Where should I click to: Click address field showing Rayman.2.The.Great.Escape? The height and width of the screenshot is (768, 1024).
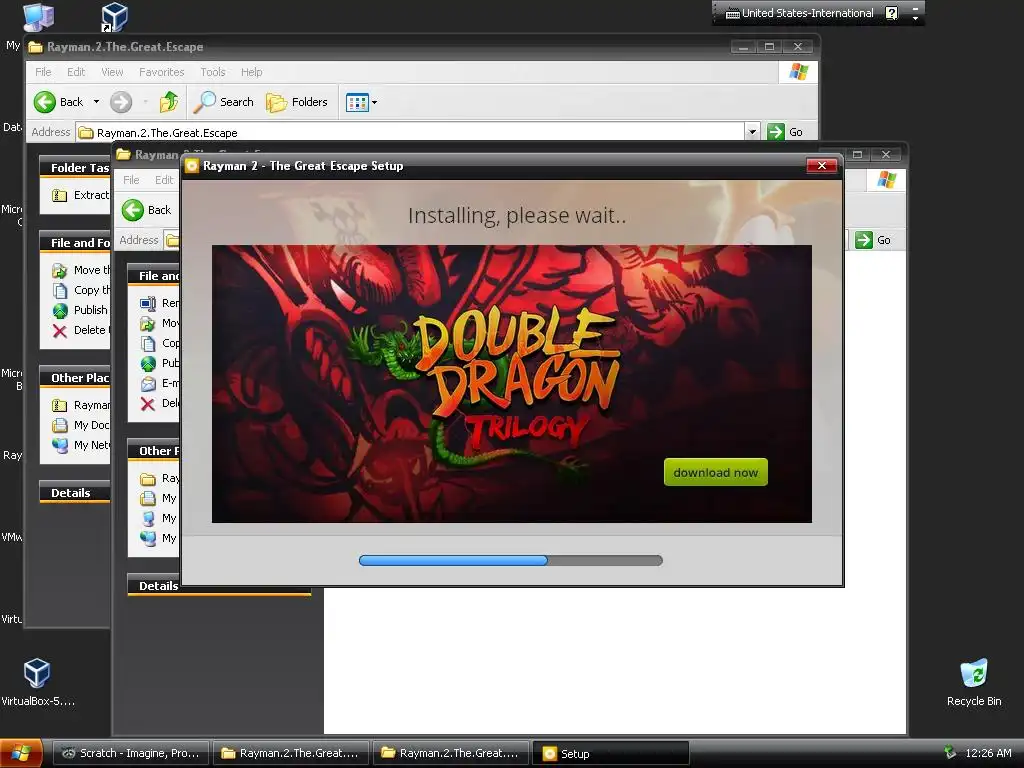pos(410,133)
